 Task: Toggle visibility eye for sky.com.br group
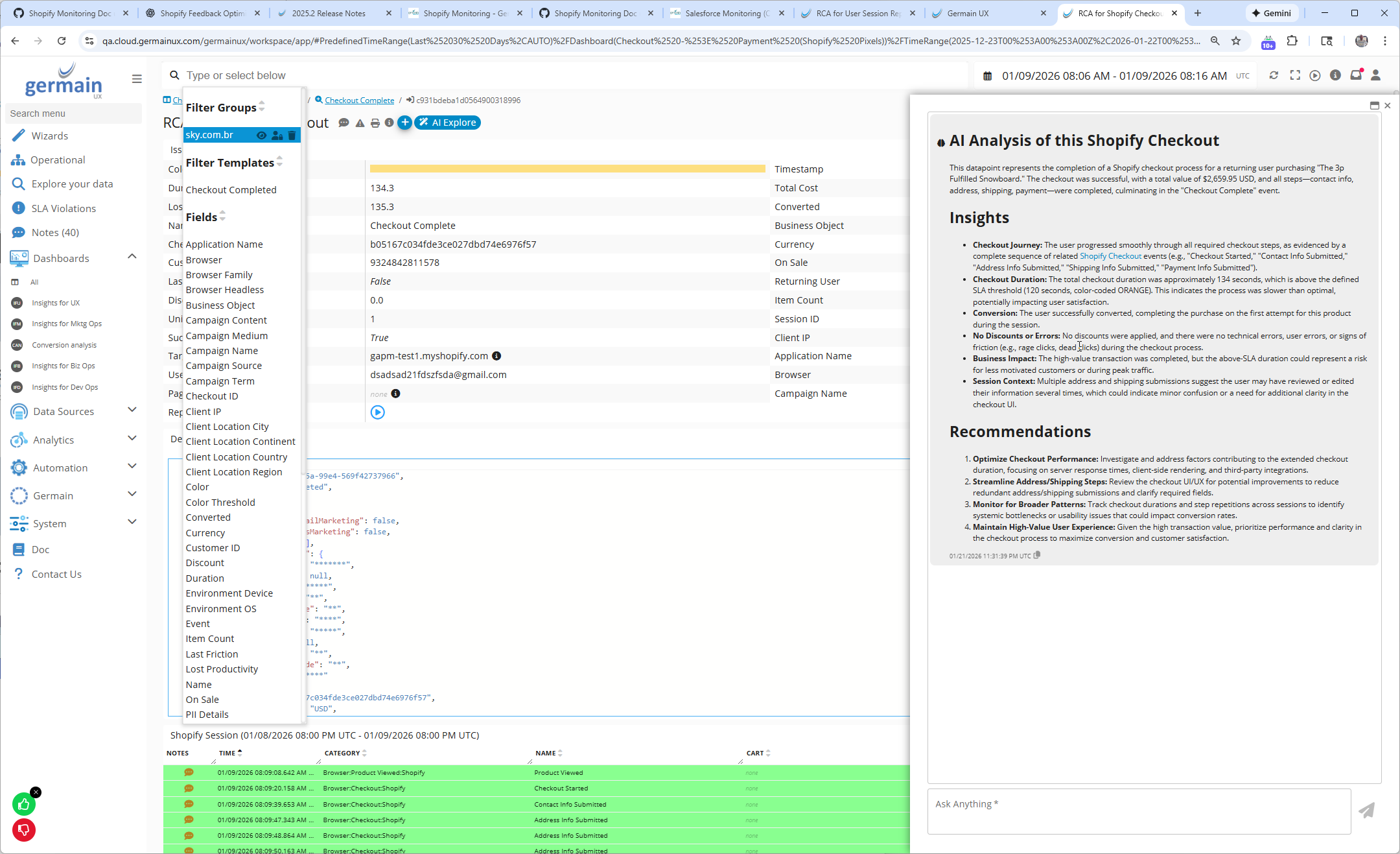[x=261, y=136]
